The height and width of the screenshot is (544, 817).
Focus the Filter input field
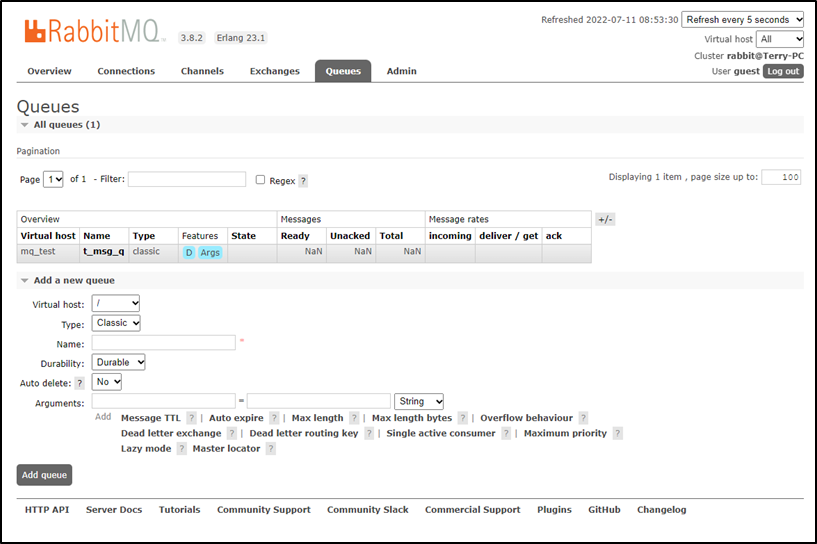tap(187, 179)
